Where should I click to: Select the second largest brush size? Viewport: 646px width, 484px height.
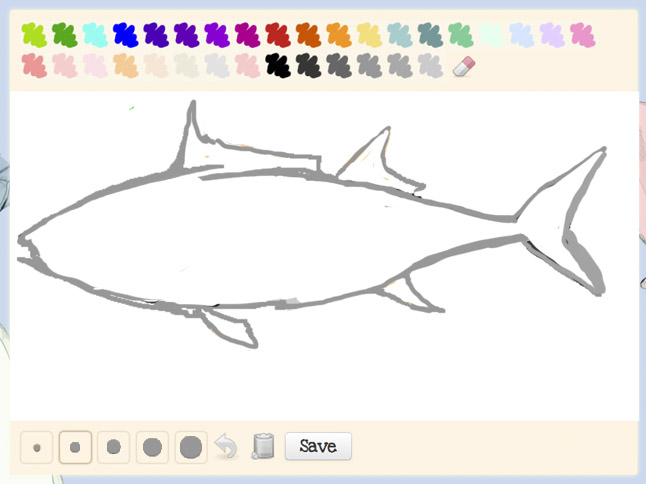[x=152, y=447]
